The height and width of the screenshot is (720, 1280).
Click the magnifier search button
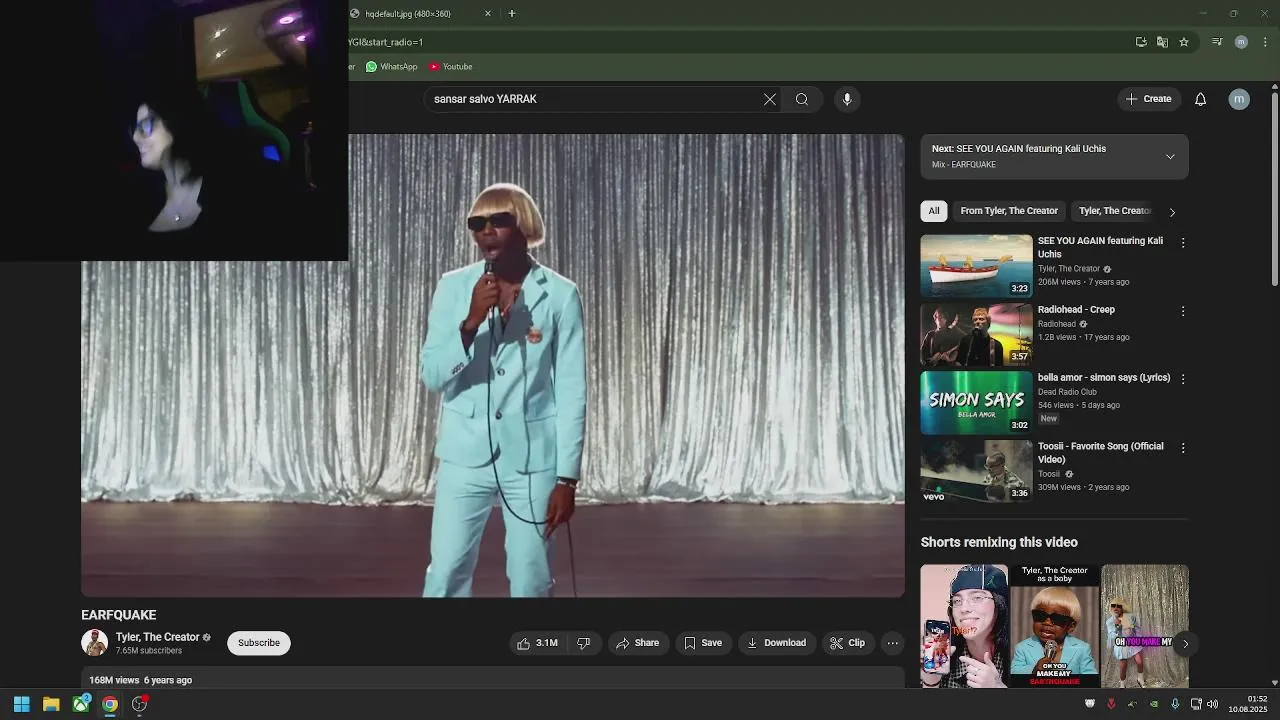pyautogui.click(x=802, y=99)
